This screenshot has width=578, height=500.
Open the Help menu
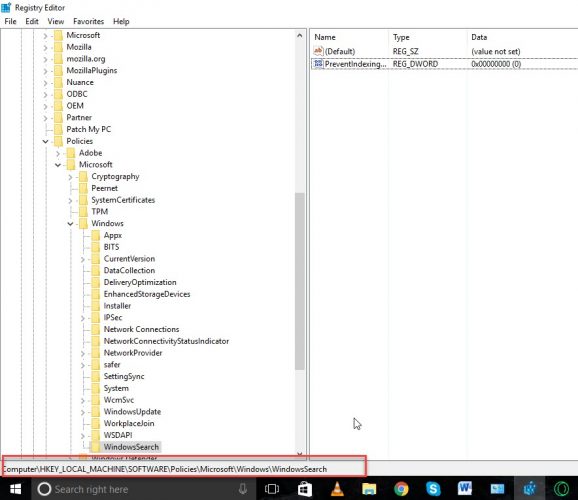121,21
